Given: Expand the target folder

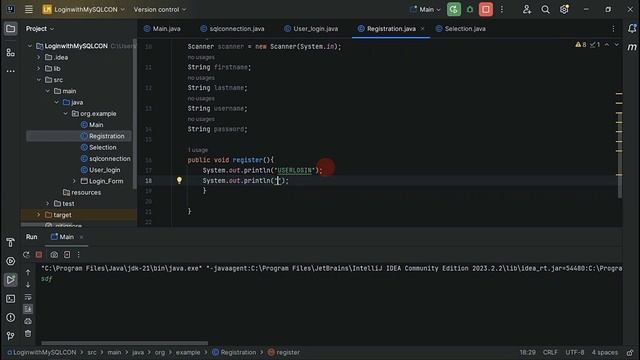Looking at the screenshot, I should (39, 215).
